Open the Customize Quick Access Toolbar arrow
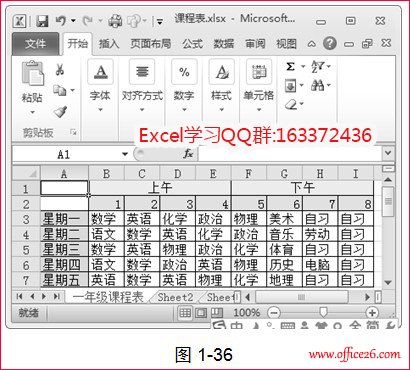 [160, 22]
